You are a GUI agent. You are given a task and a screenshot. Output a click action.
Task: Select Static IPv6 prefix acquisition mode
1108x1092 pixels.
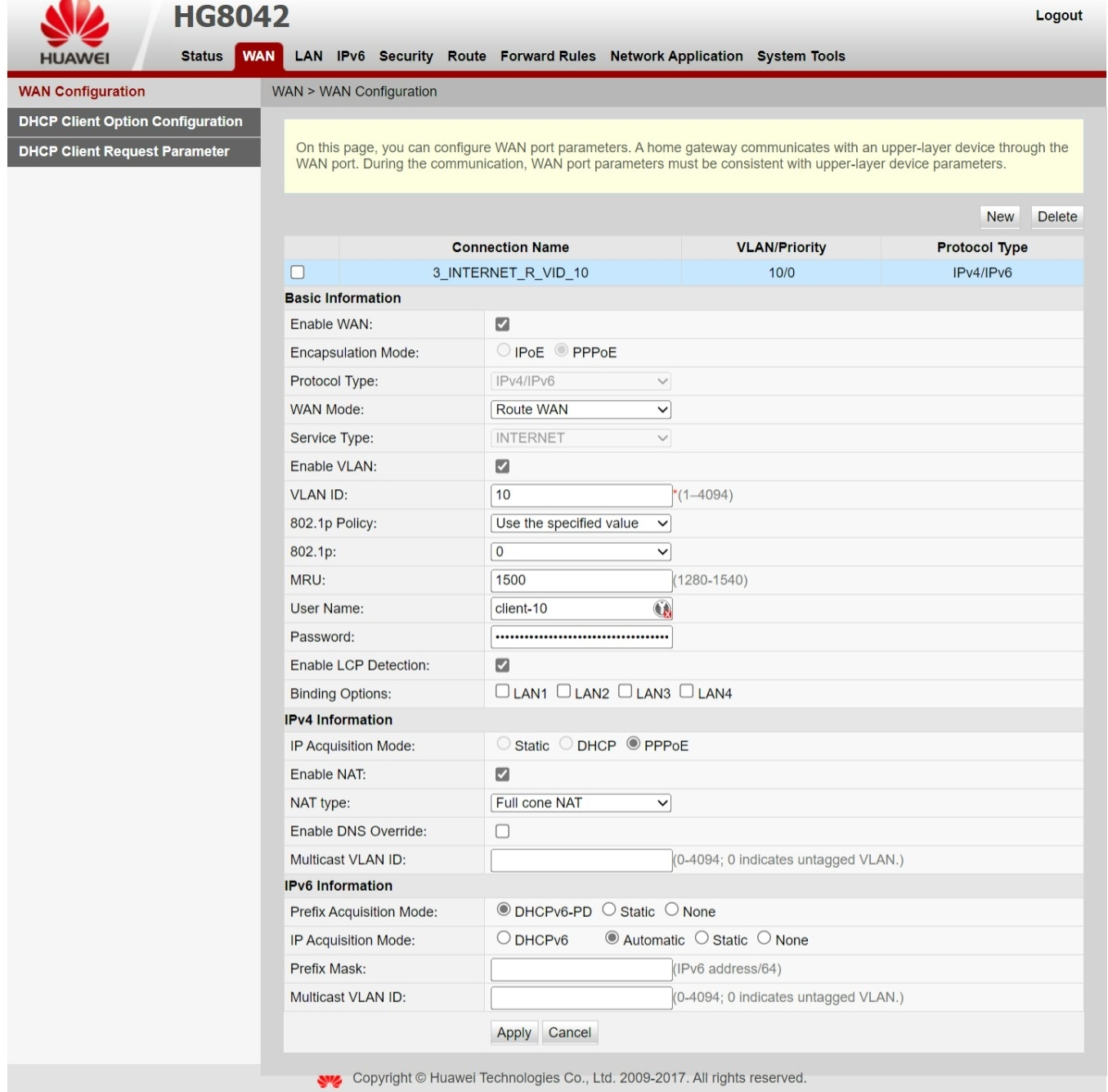pos(609,910)
